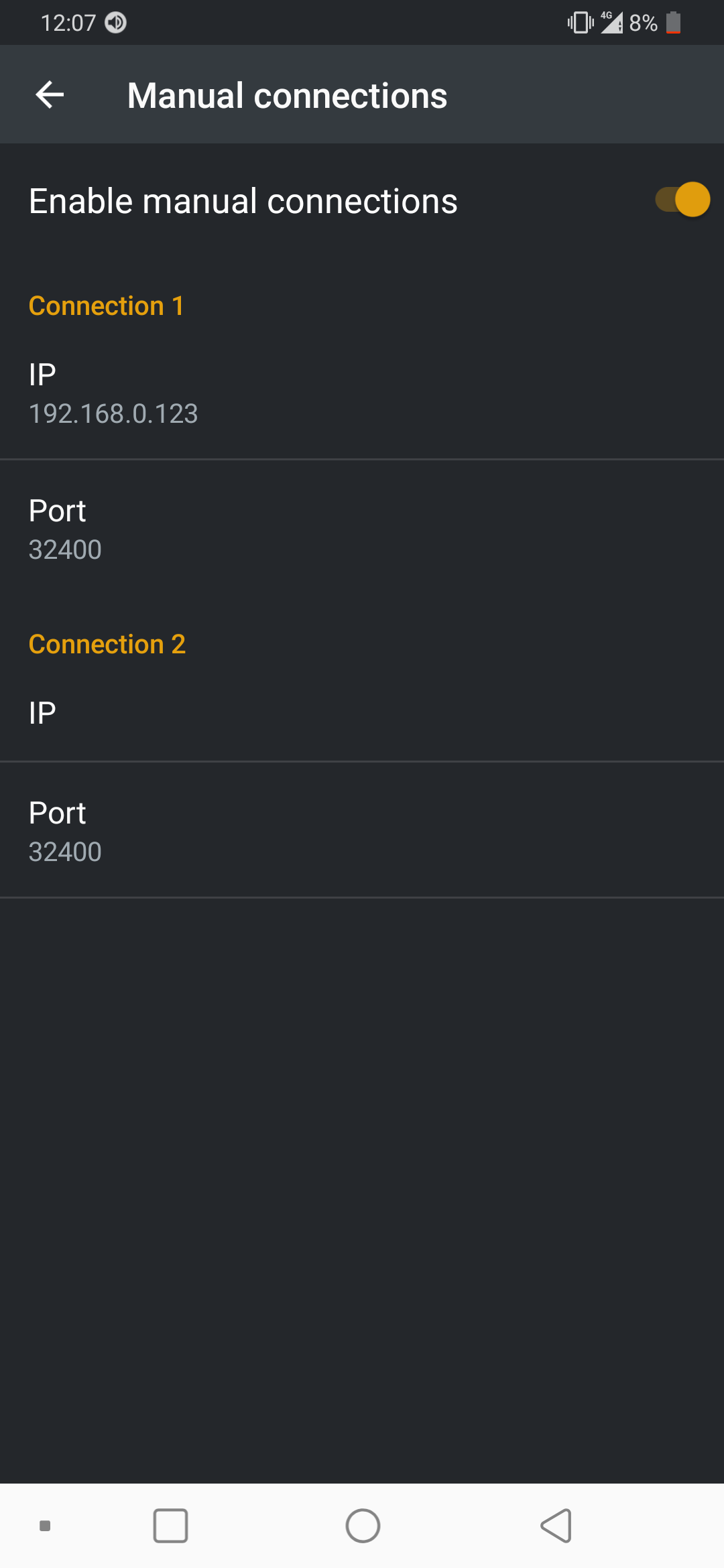This screenshot has height=1568, width=724.
Task: Tap the small dot in navigation bar
Action: [45, 1526]
